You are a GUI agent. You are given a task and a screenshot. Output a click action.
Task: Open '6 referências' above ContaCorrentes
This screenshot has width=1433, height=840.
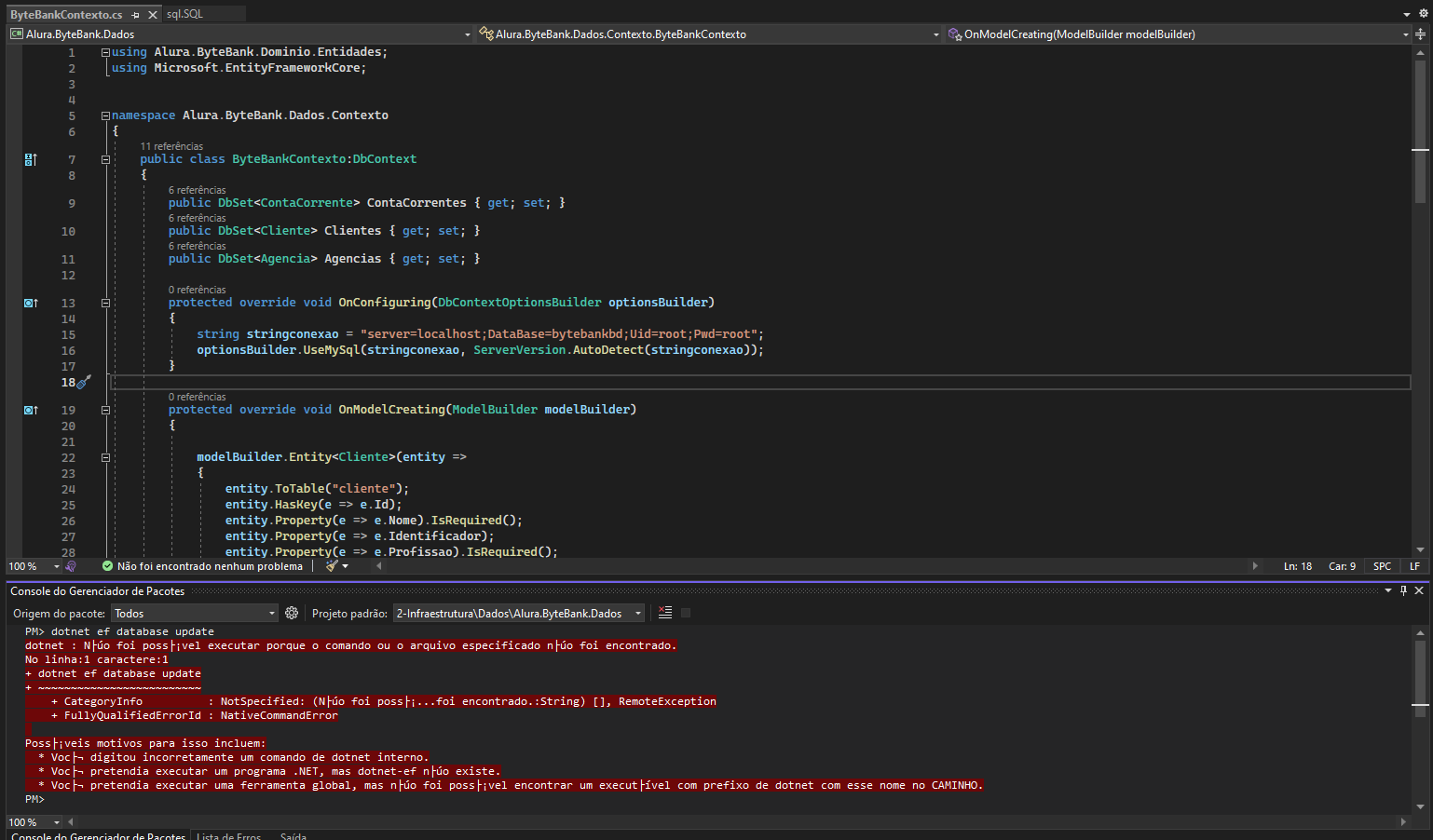[197, 190]
